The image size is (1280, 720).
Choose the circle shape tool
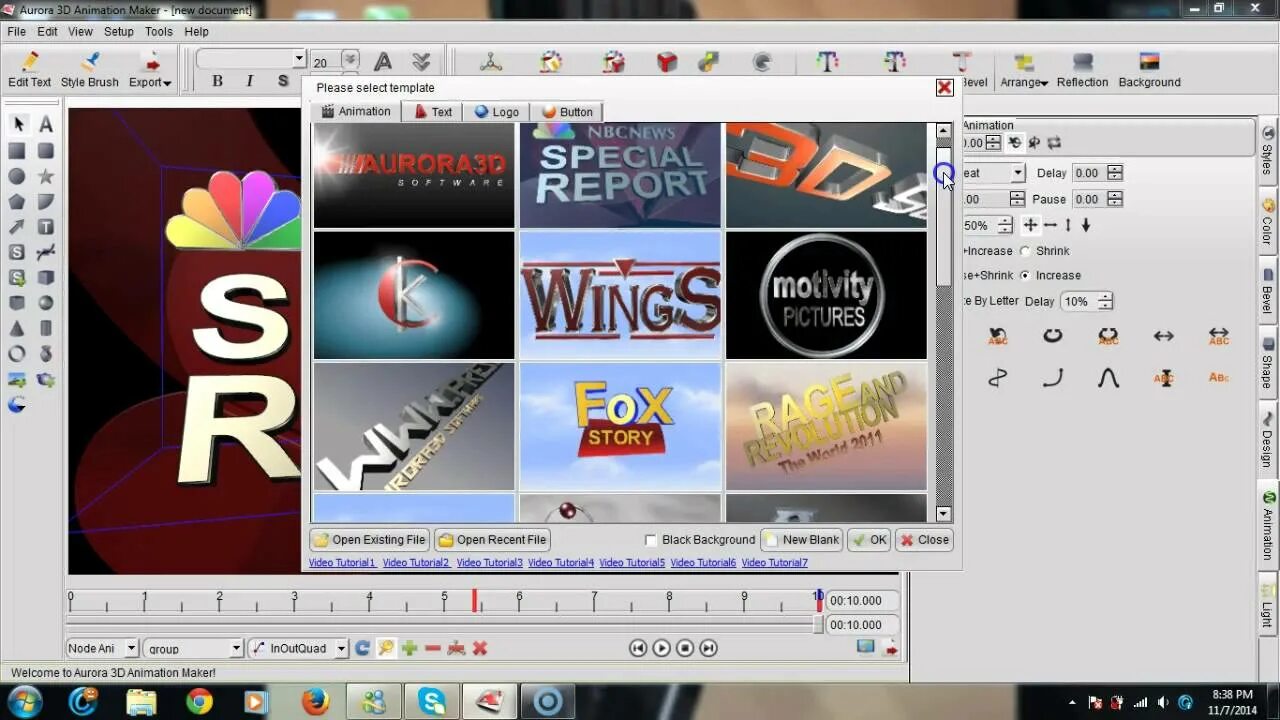[x=18, y=176]
